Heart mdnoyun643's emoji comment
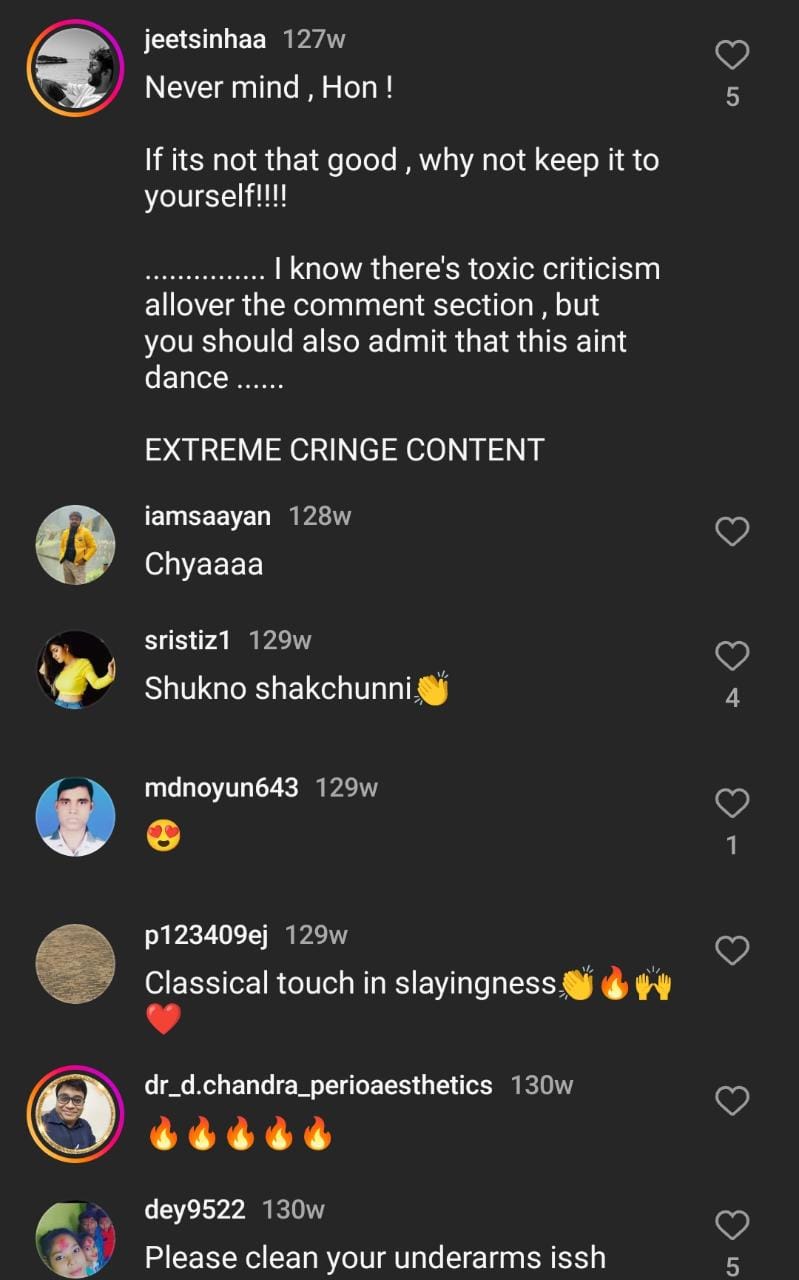The image size is (799, 1280). tap(732, 803)
